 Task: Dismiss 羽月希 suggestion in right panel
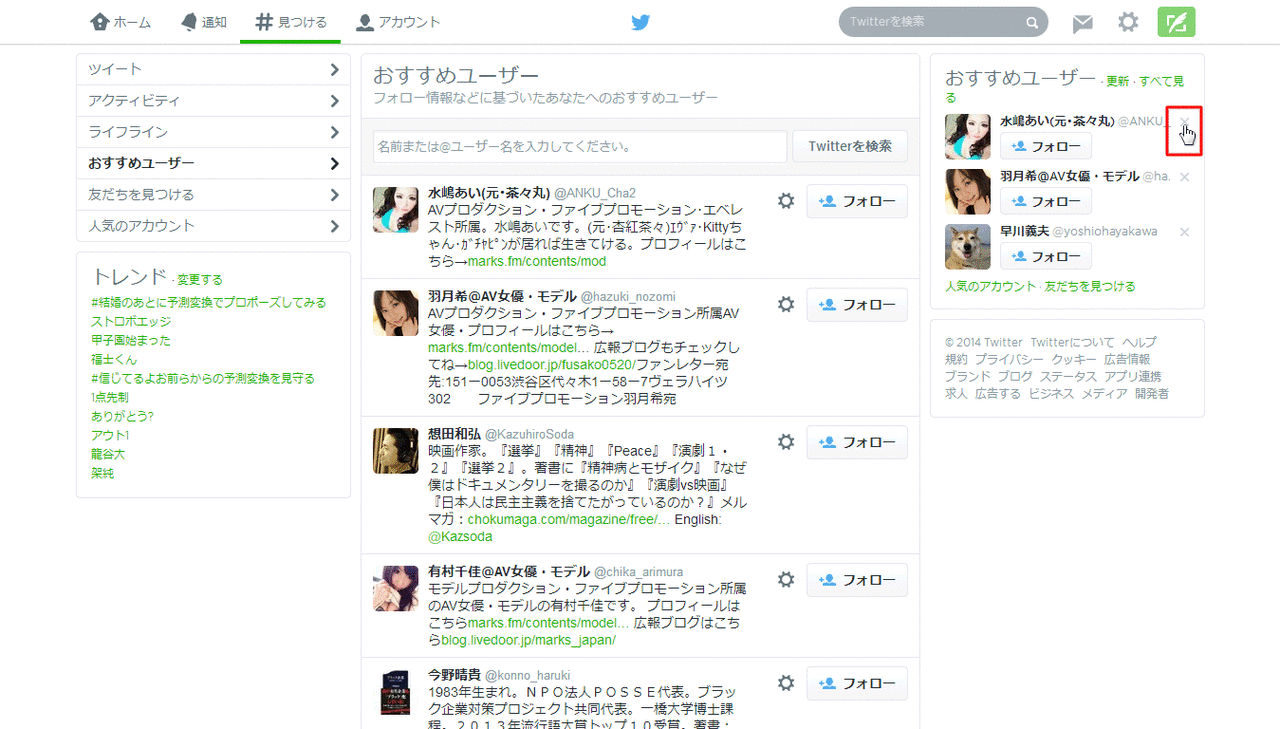click(1185, 177)
